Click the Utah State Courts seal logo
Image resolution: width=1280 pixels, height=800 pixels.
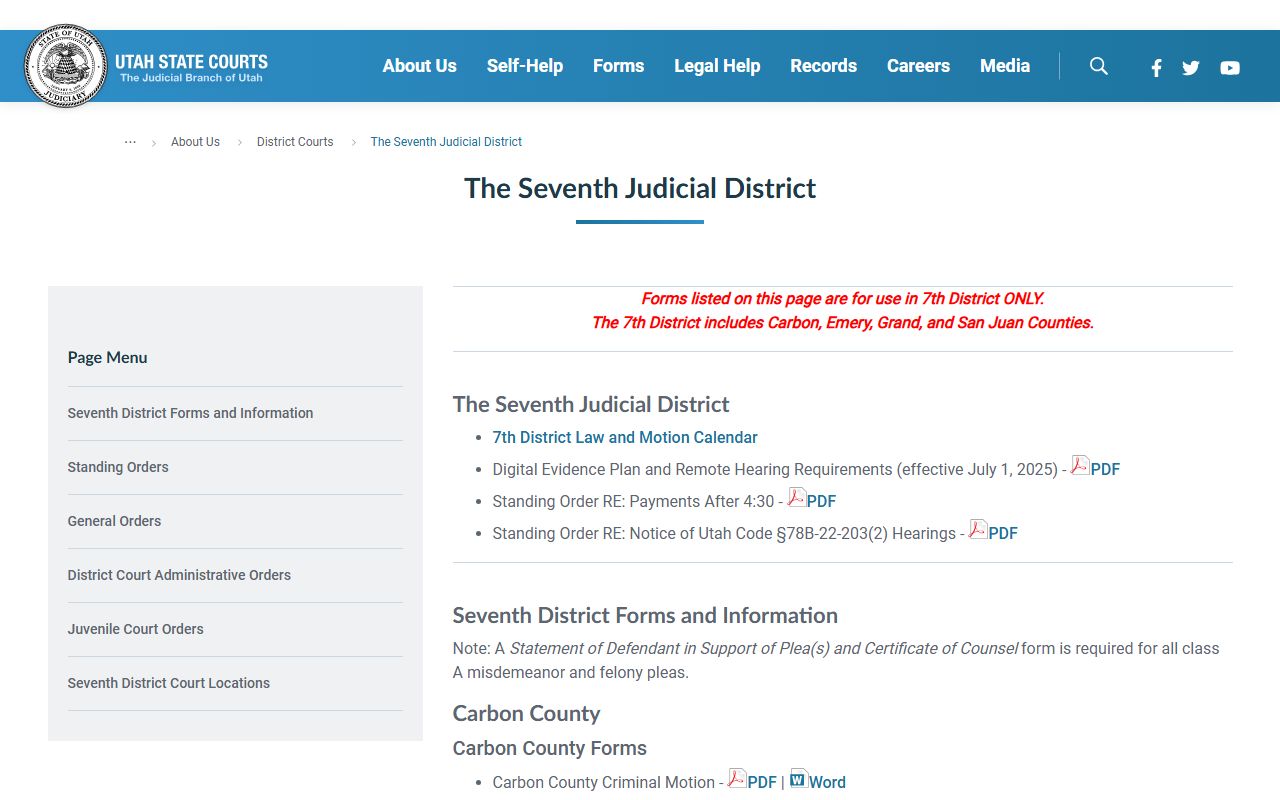point(65,66)
